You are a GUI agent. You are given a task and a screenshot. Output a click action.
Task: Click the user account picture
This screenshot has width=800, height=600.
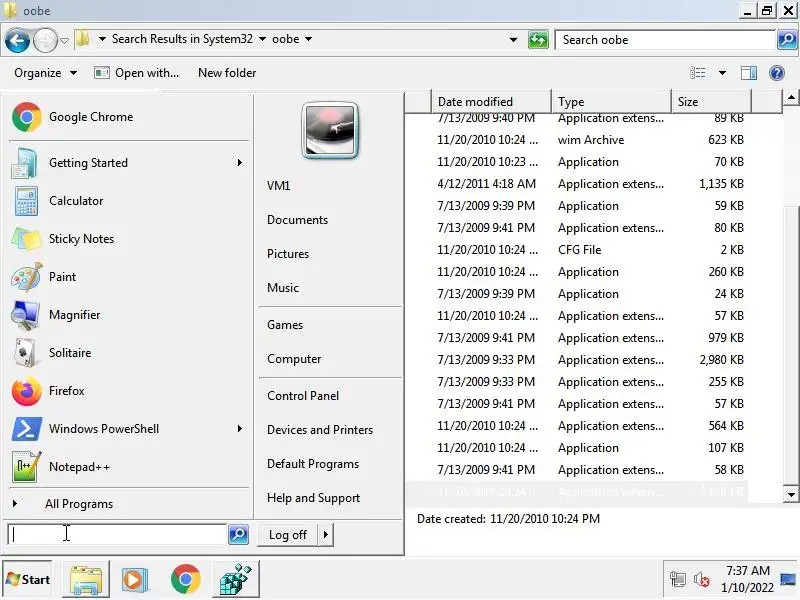click(330, 131)
